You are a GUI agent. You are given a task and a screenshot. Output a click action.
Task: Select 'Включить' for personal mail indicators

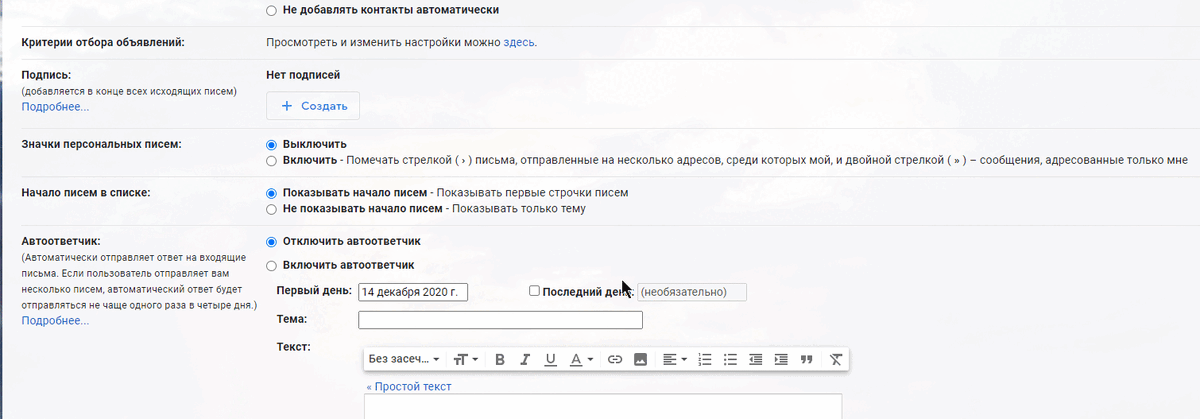[272, 160]
